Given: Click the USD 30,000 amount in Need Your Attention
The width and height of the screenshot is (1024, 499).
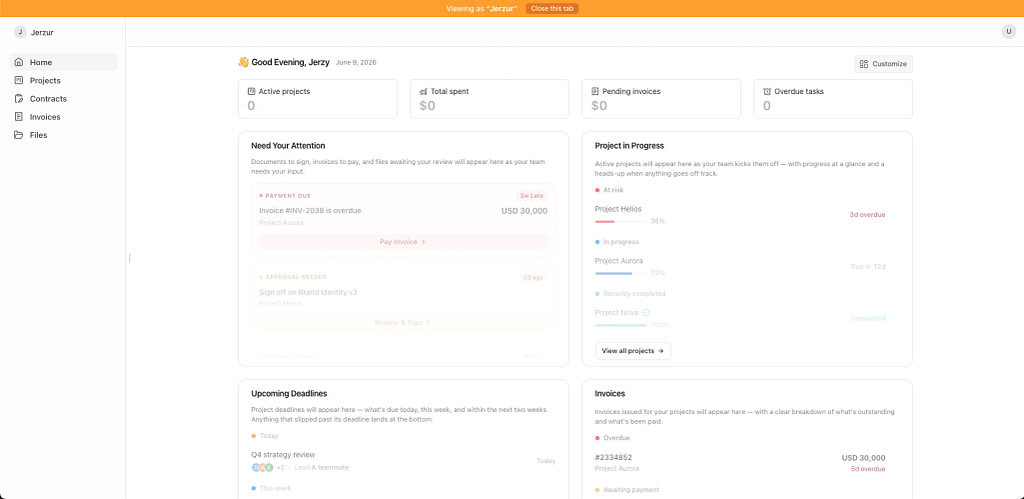Looking at the screenshot, I should [524, 211].
